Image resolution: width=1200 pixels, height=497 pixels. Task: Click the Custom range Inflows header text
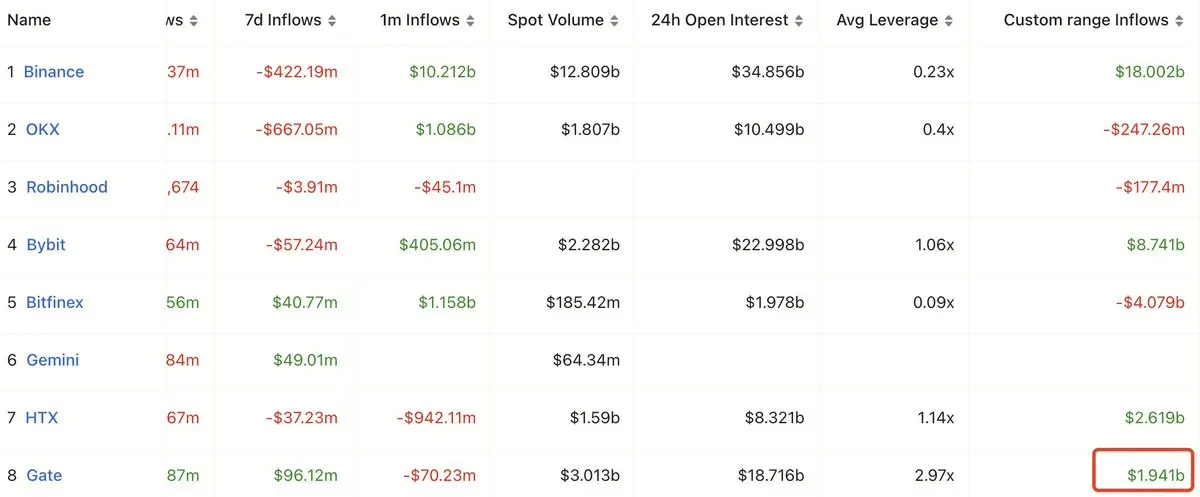(1086, 20)
